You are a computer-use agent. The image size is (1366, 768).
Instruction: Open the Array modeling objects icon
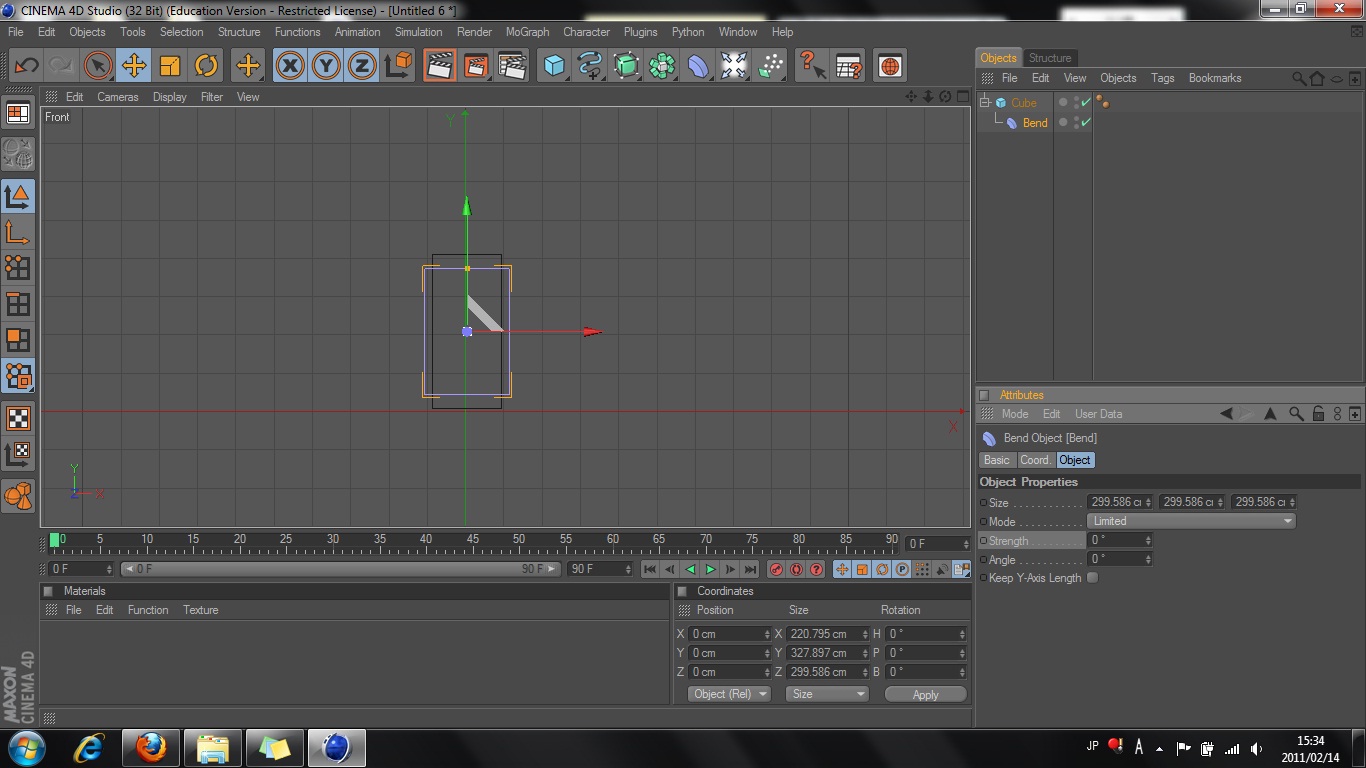tap(662, 66)
